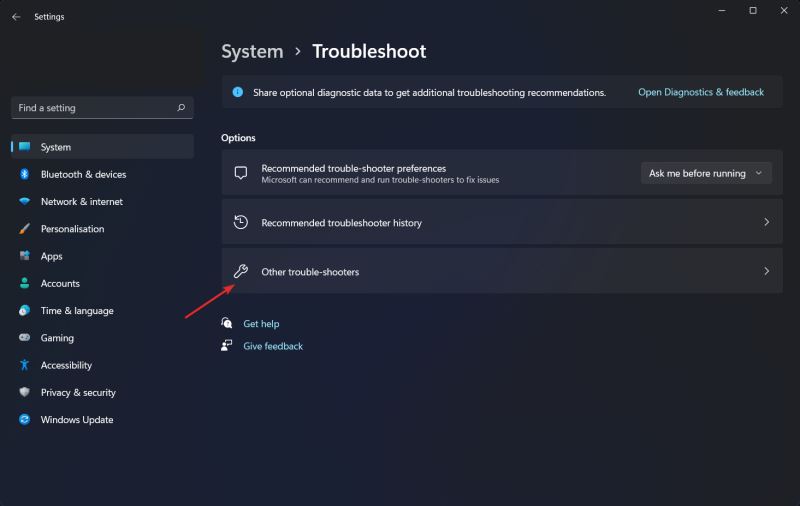Click the Accessibility person icon
The image size is (800, 506).
24,365
